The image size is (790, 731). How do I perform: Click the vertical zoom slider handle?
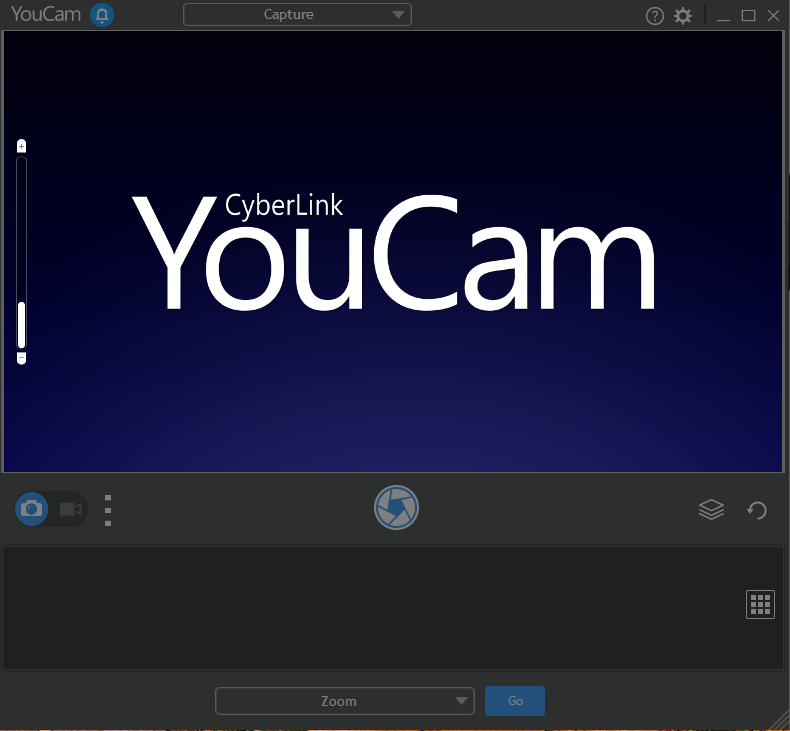click(x=21, y=325)
